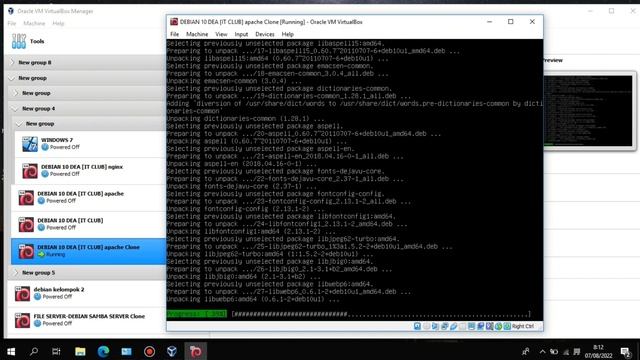Image resolution: width=640 pixels, height=360 pixels.
Task: Click the audio indicator in VM status bar
Action: coord(435,326)
